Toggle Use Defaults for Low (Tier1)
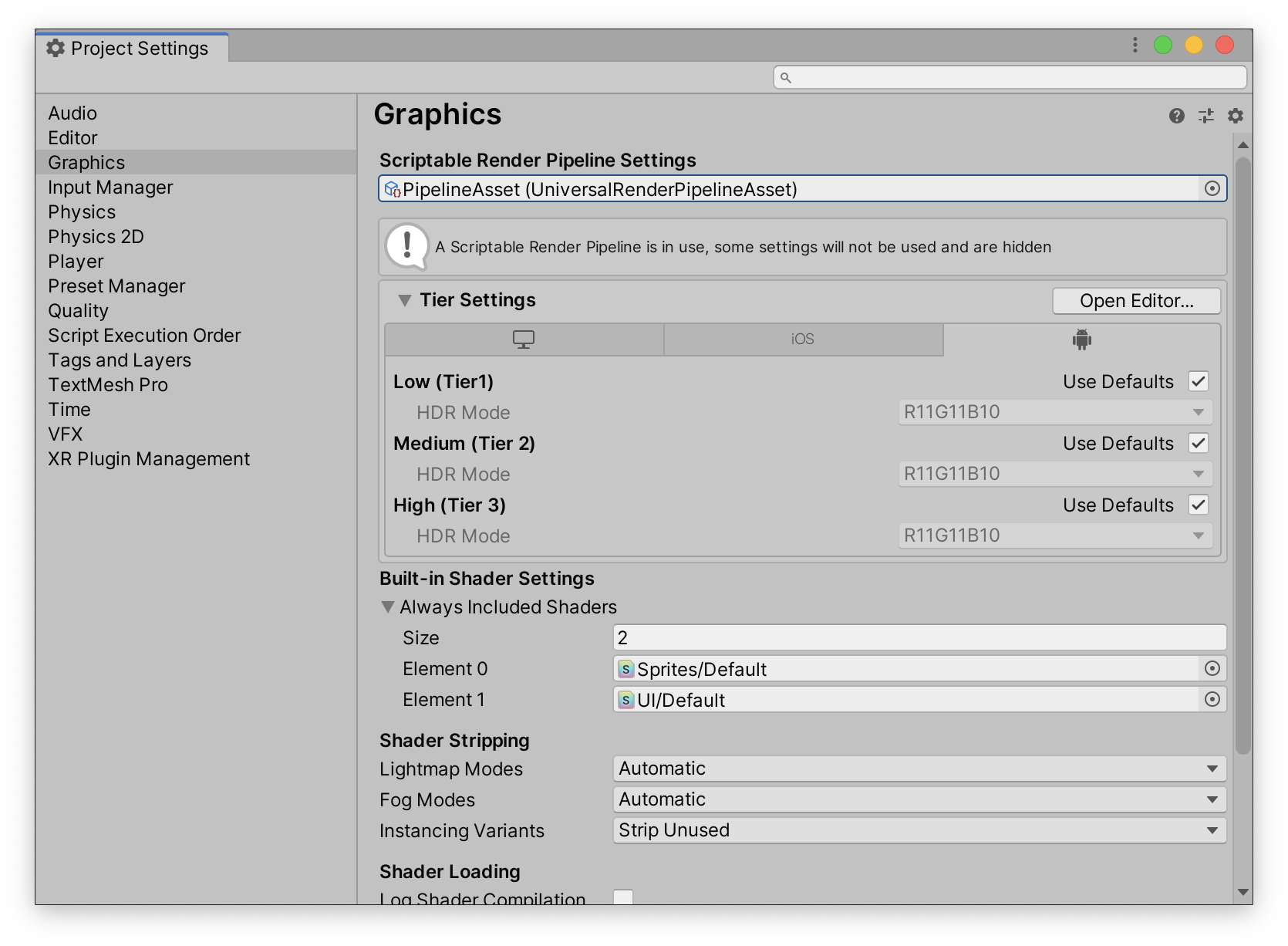 (x=1199, y=381)
